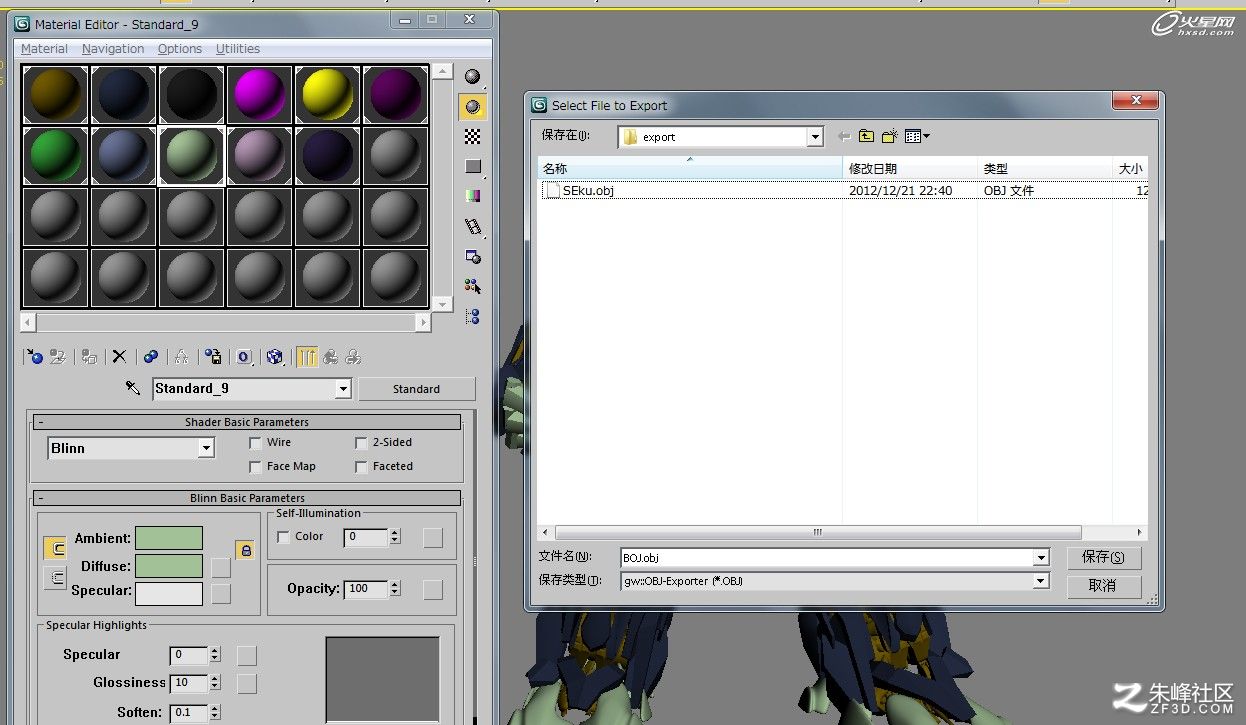Click the Opacity map button

click(x=433, y=590)
